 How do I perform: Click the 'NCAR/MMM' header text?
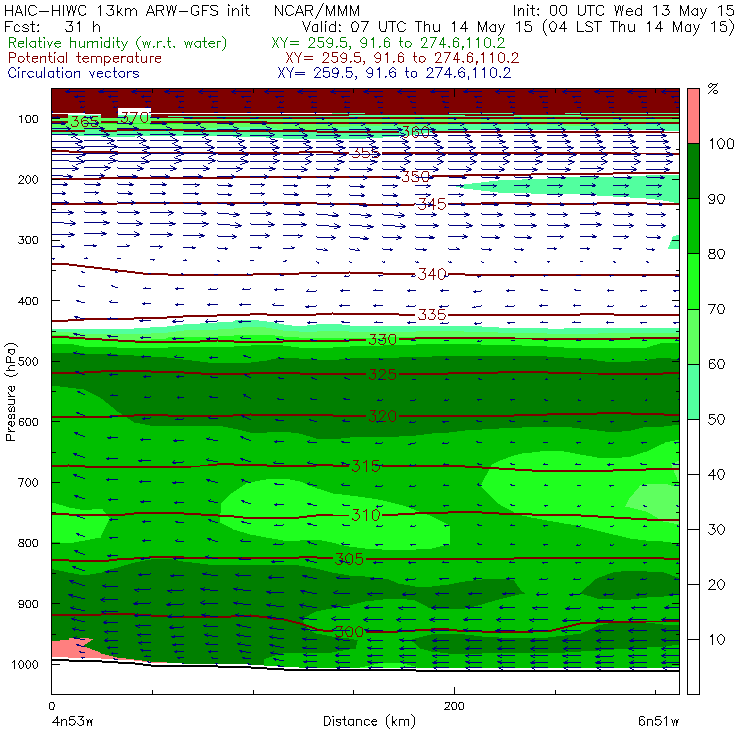(x=317, y=10)
